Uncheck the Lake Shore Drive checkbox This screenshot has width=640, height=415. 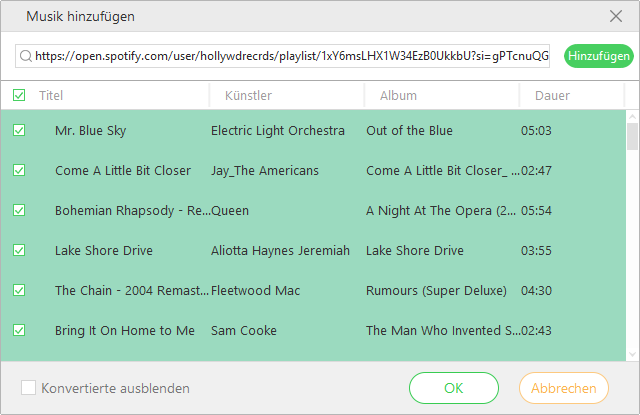[x=19, y=251]
